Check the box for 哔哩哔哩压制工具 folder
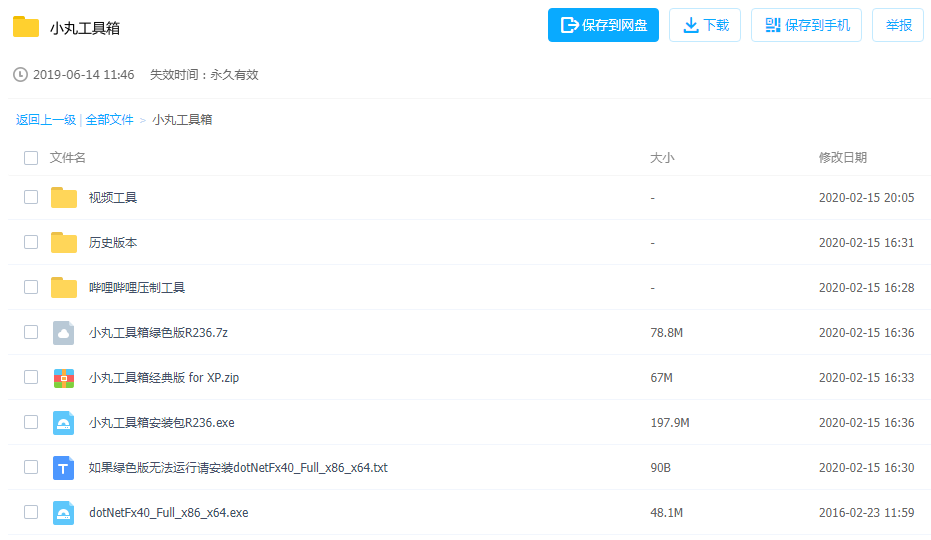Image resolution: width=931 pixels, height=540 pixels. pyautogui.click(x=31, y=288)
